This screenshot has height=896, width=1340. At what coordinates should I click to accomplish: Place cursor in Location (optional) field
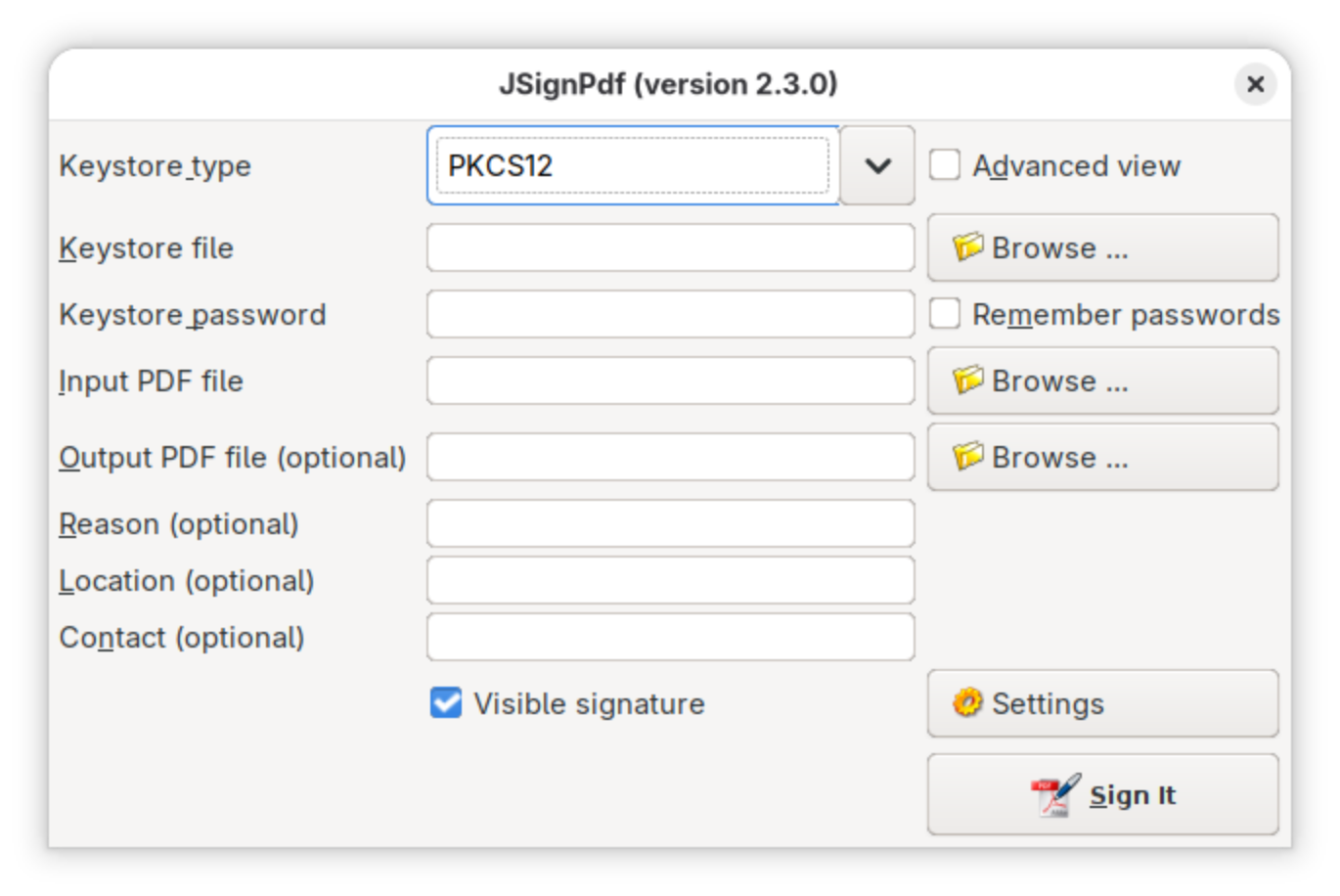click(x=670, y=580)
